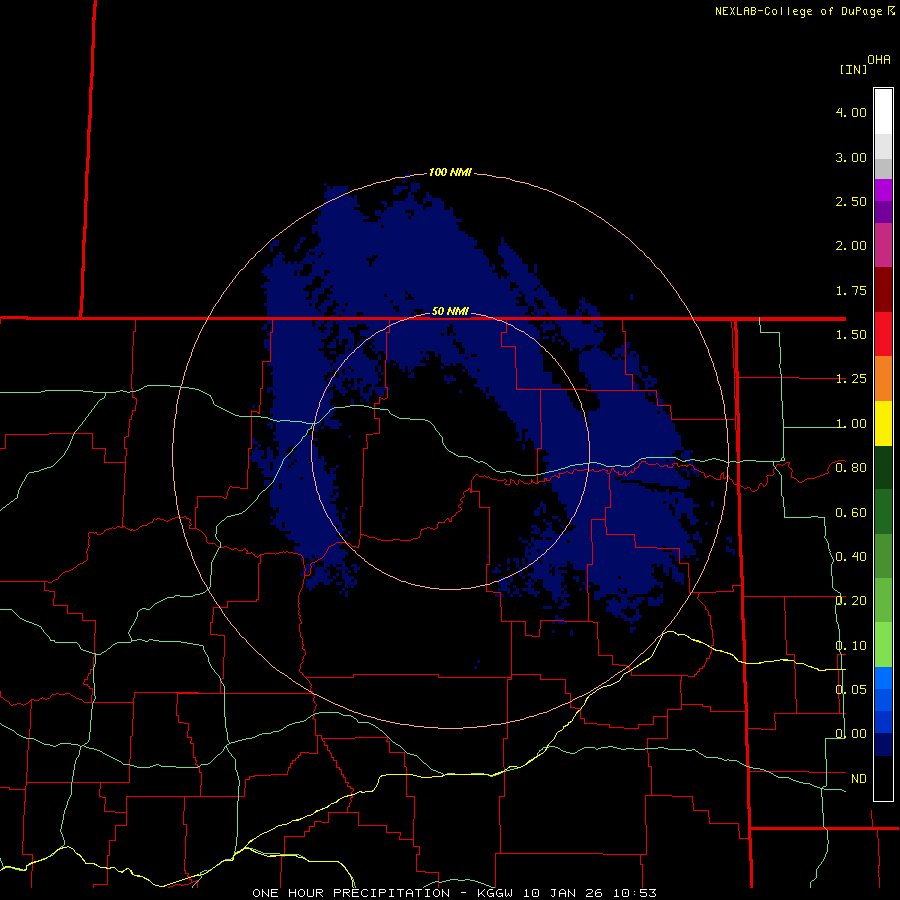This screenshot has height=900, width=900.
Task: Click the 1.75 legend value
Action: pyautogui.click(x=851, y=290)
